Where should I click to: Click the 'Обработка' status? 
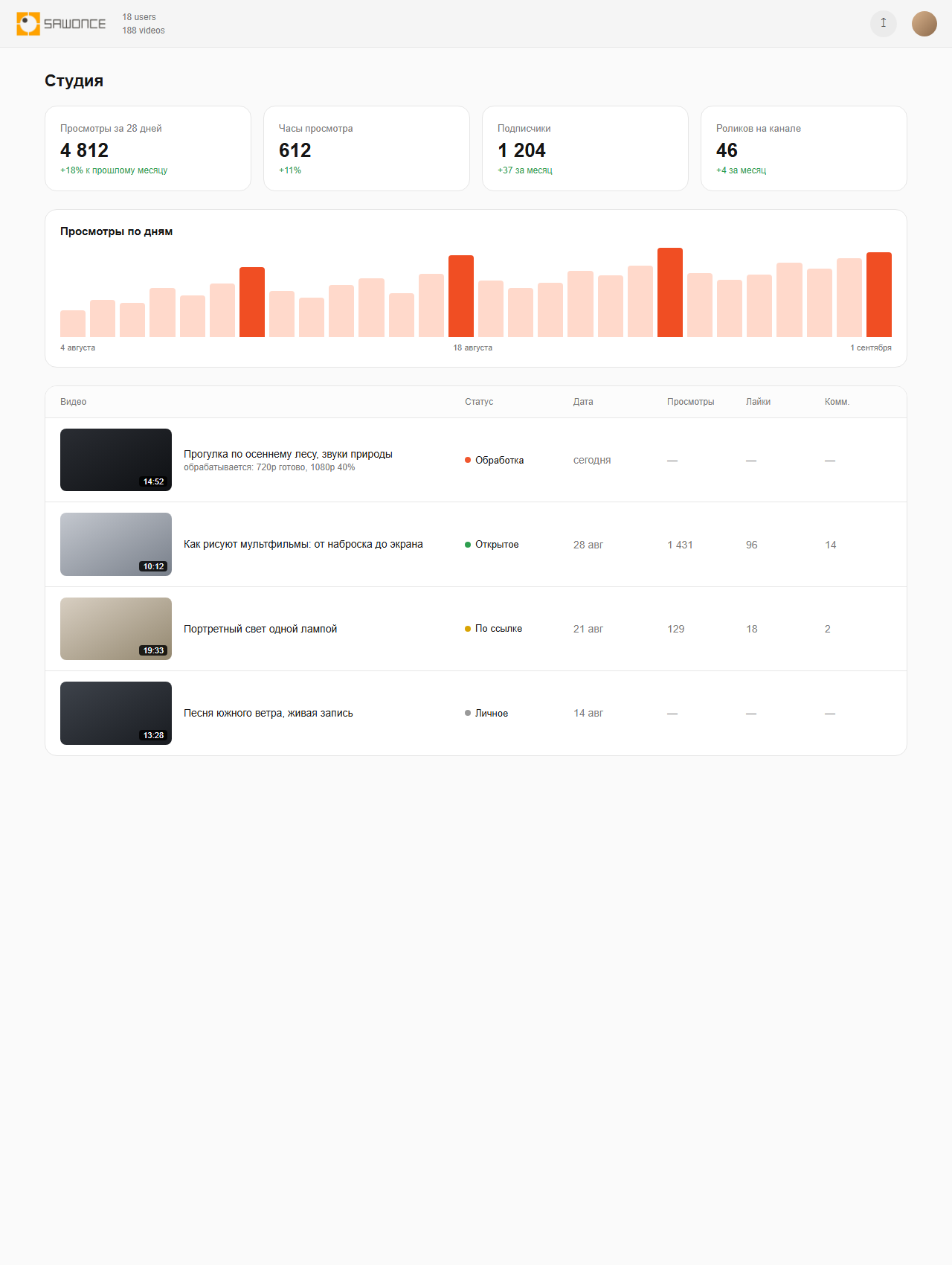coord(495,460)
